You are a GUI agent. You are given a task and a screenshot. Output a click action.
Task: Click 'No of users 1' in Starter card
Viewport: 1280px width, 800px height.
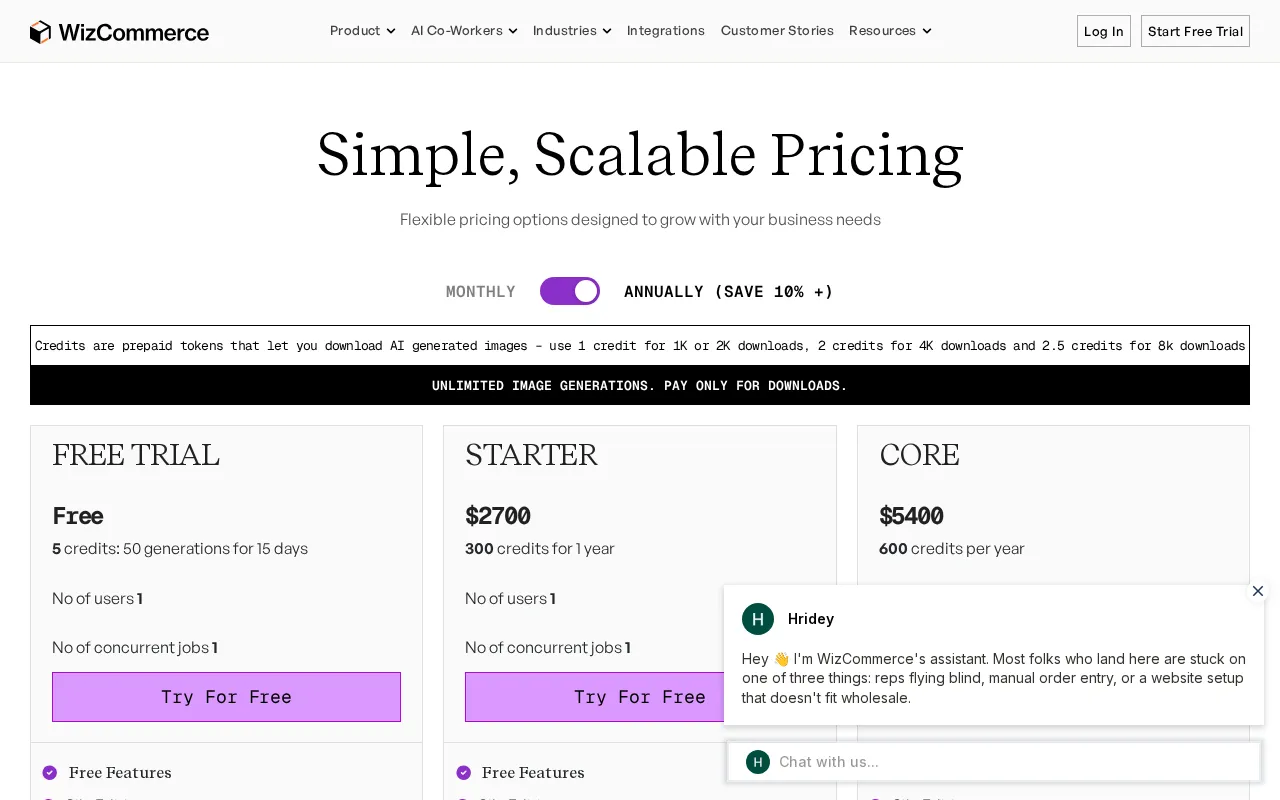point(510,599)
